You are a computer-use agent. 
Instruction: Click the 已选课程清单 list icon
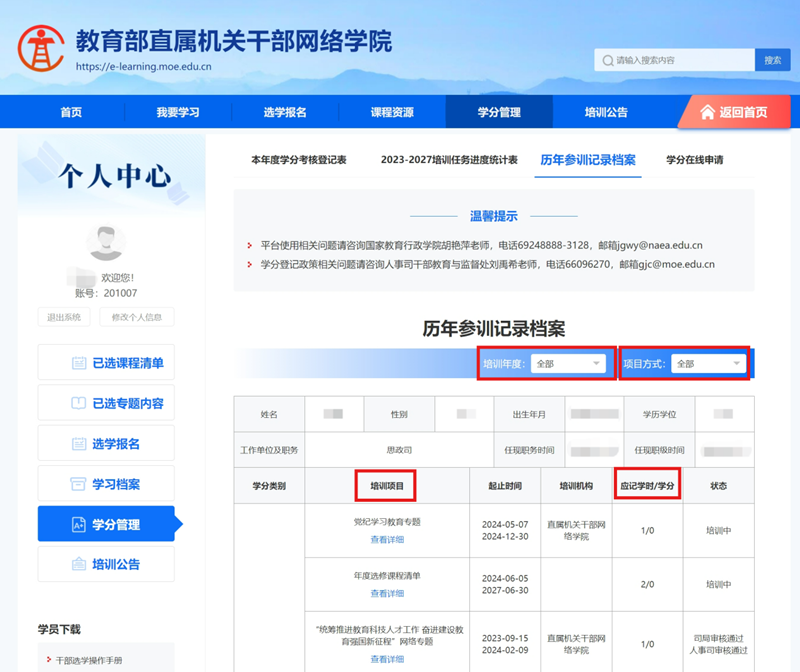pyautogui.click(x=79, y=363)
